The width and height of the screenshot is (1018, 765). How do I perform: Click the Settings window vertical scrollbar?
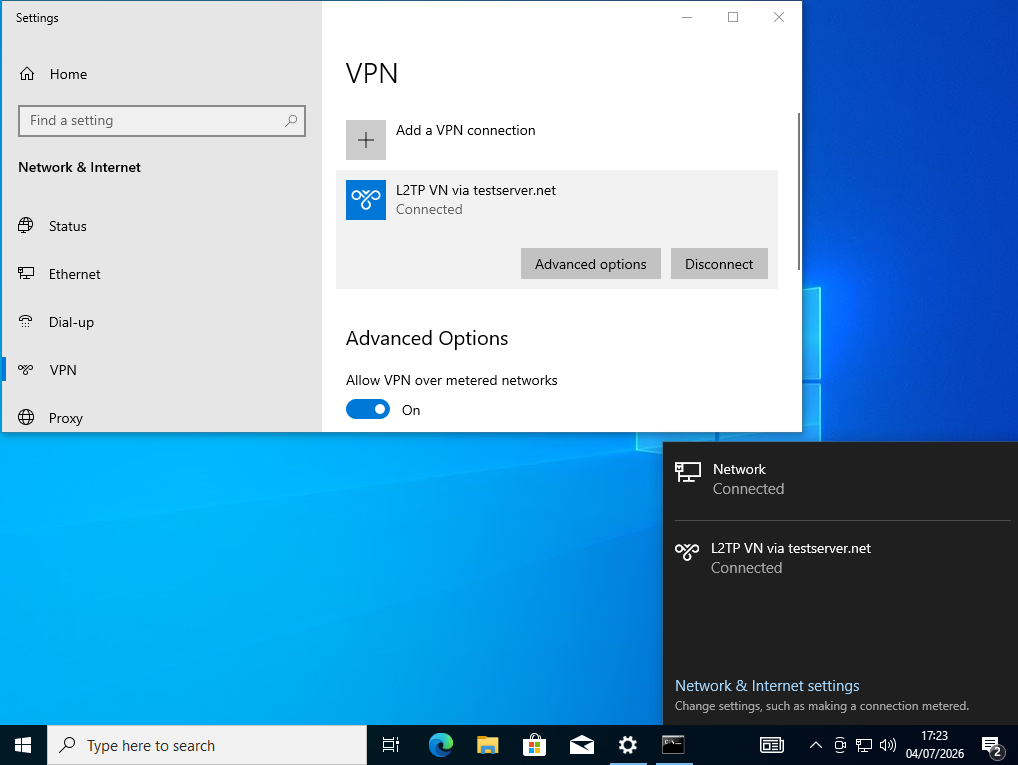[x=799, y=192]
